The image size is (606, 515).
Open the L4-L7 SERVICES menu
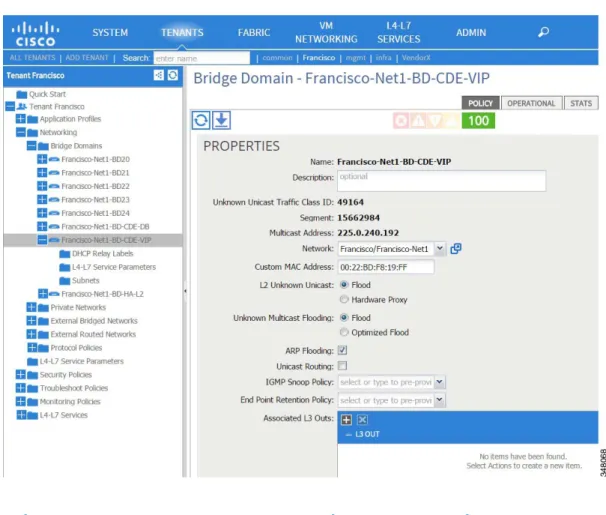click(398, 32)
